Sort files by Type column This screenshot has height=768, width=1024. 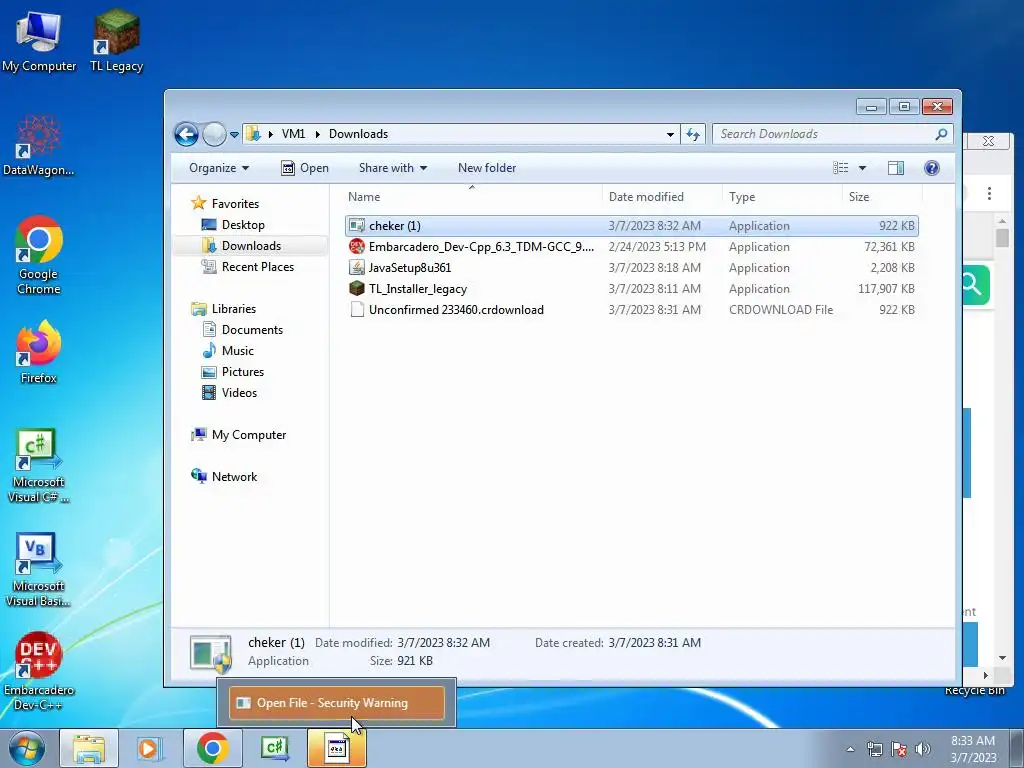coord(782,197)
